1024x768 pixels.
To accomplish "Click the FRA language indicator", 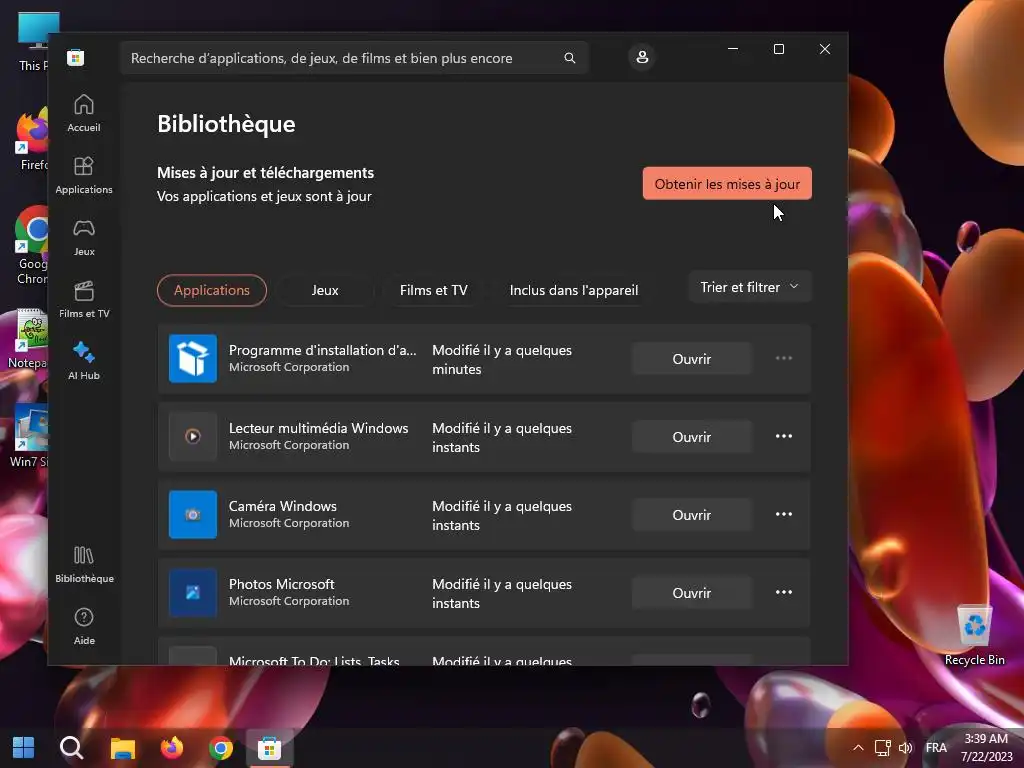I will (x=936, y=748).
